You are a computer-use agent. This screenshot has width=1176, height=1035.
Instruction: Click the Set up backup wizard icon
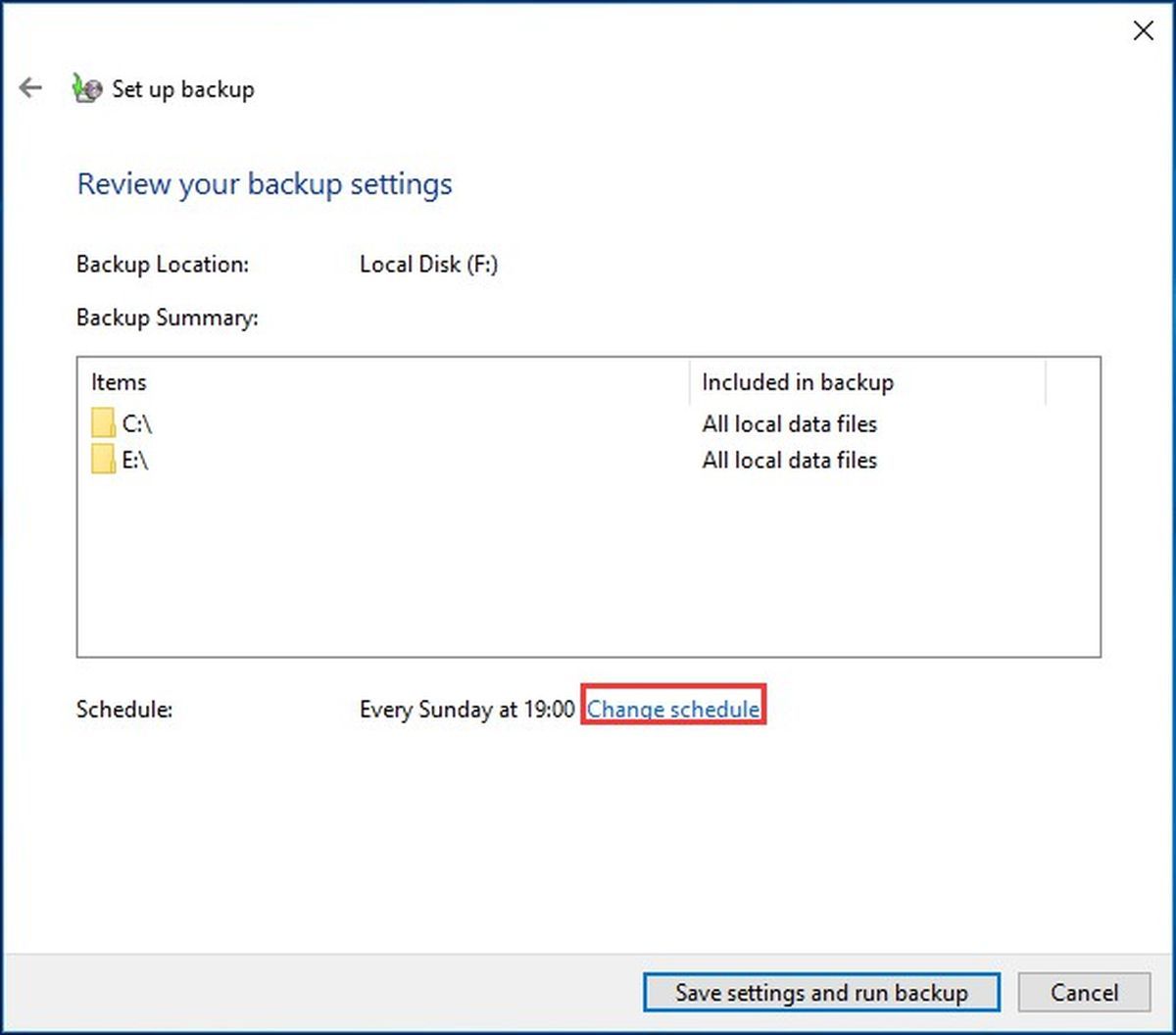(87, 89)
